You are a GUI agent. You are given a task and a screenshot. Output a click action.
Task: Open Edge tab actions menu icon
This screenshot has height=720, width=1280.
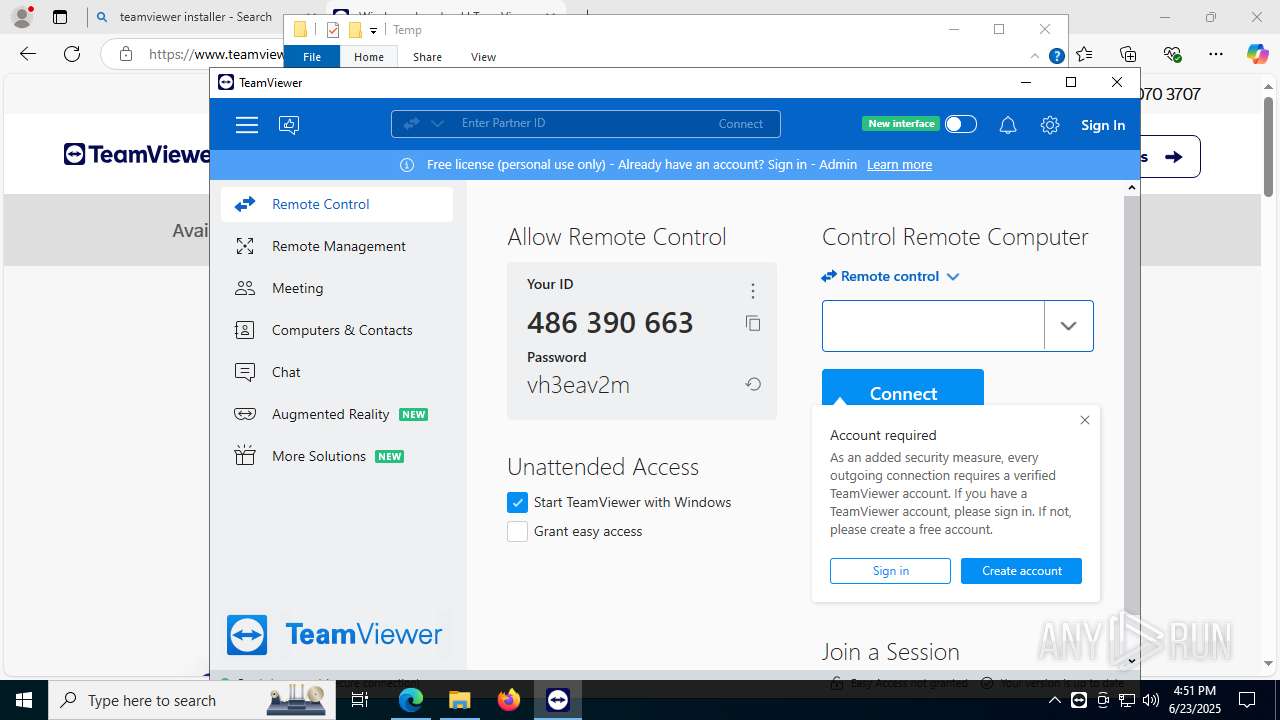tap(60, 17)
